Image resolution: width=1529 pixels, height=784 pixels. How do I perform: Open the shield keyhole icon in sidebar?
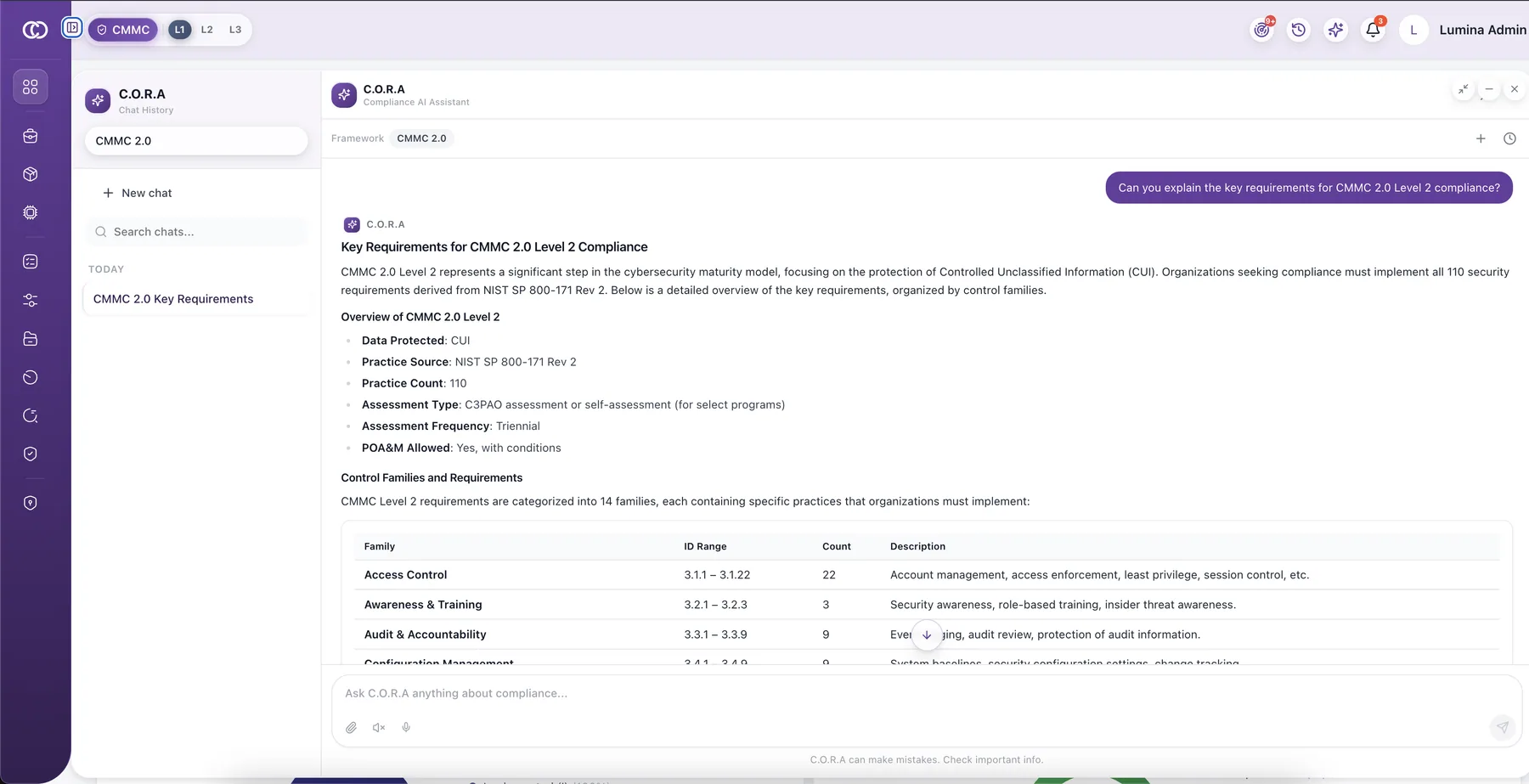[x=31, y=503]
